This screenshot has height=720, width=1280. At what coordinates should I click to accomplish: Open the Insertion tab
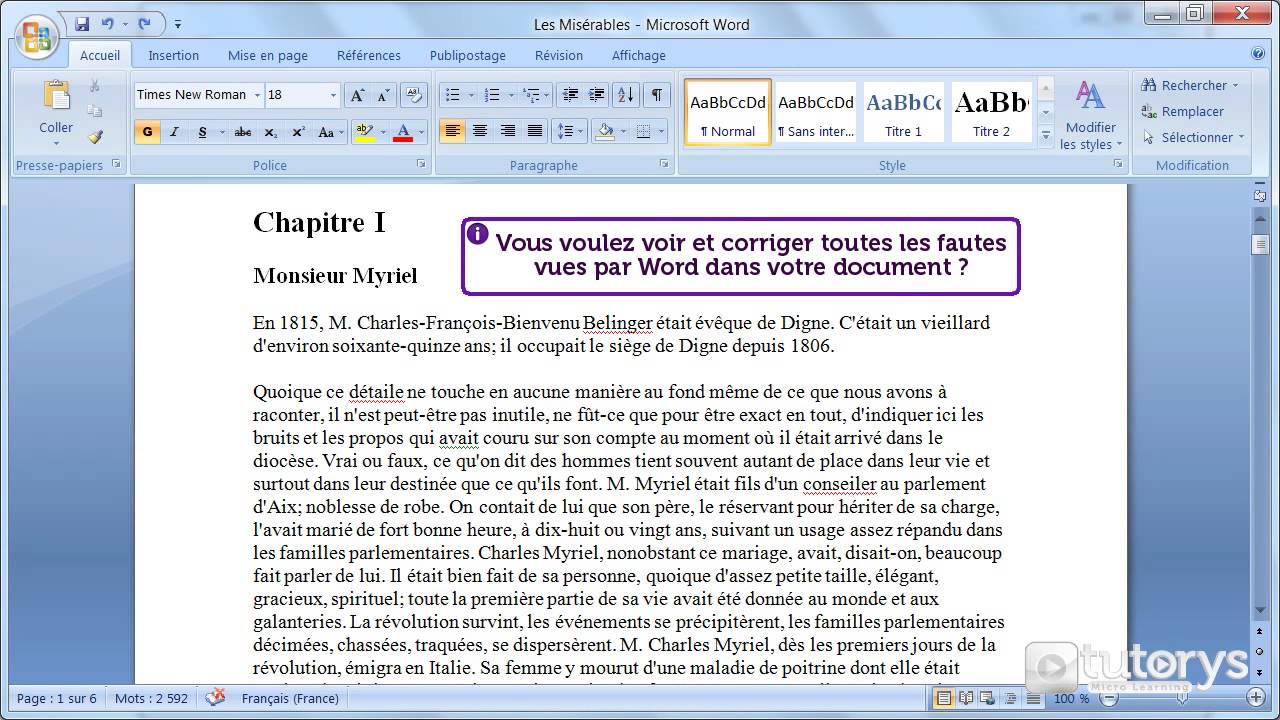point(174,55)
